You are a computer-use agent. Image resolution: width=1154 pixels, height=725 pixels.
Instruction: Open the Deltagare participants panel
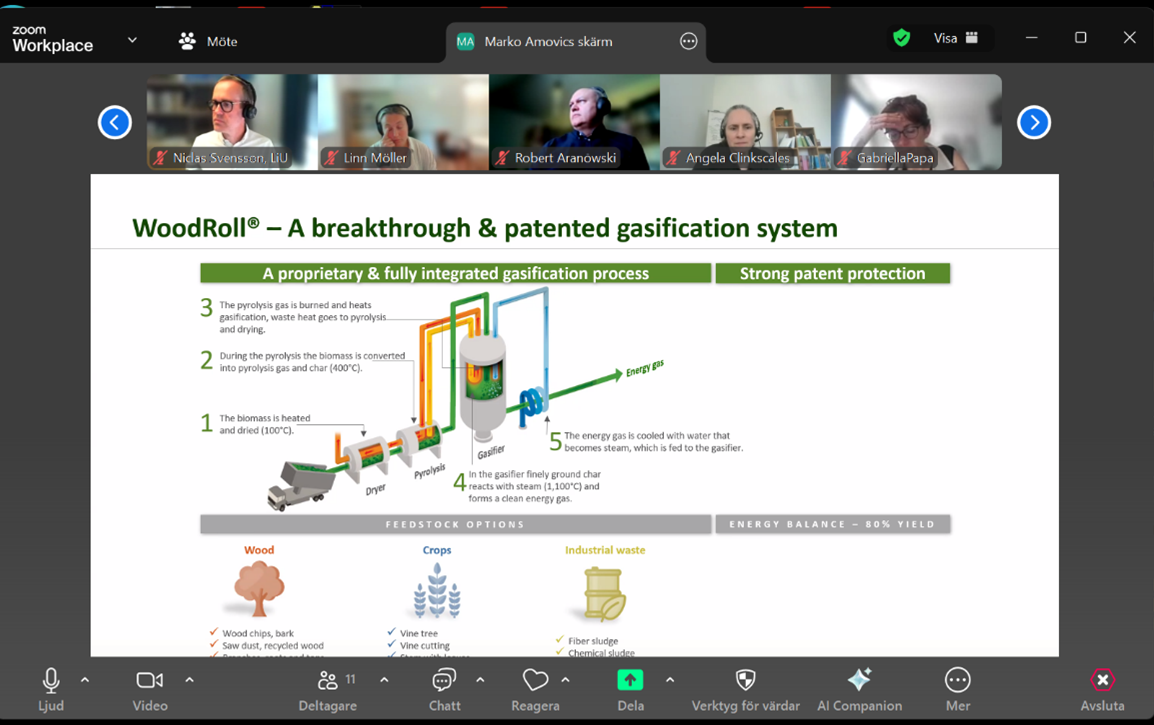[x=327, y=681]
